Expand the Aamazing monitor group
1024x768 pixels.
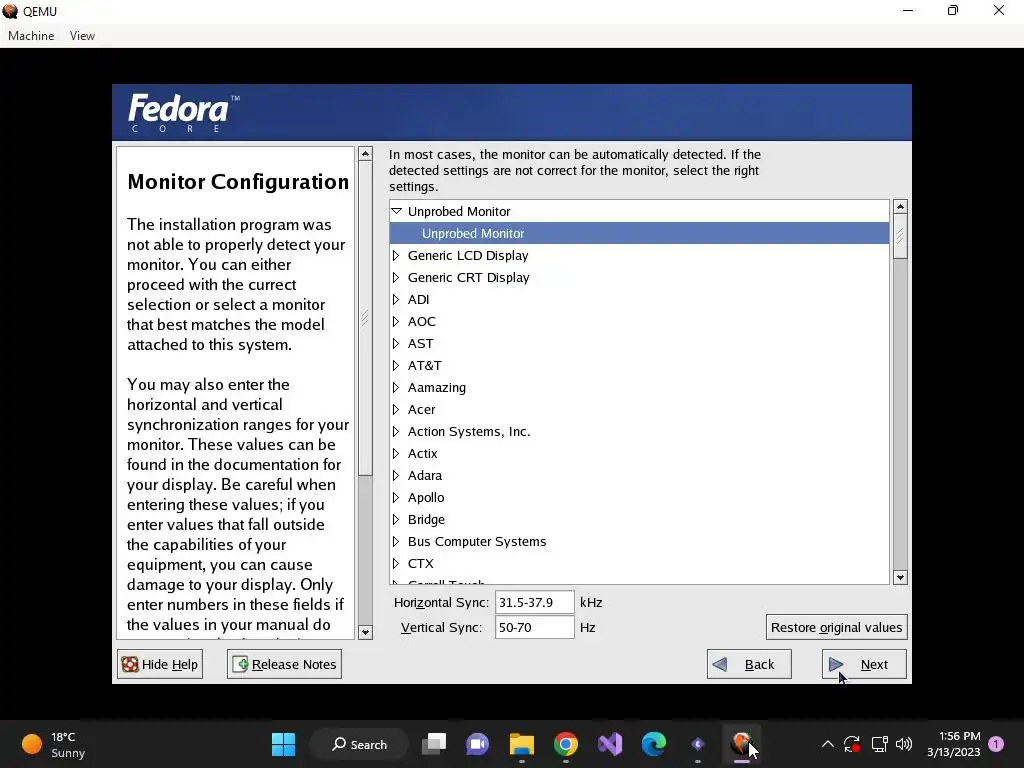coord(396,387)
